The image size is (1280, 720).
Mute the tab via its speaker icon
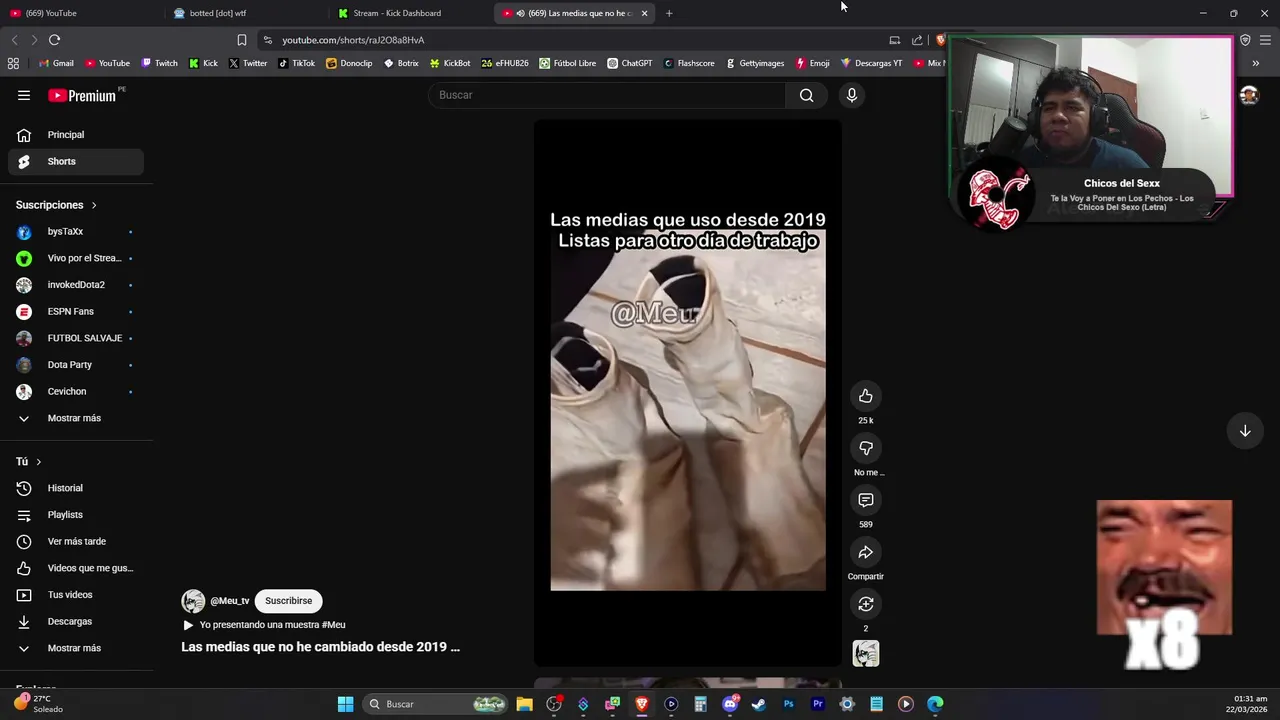[x=520, y=13]
